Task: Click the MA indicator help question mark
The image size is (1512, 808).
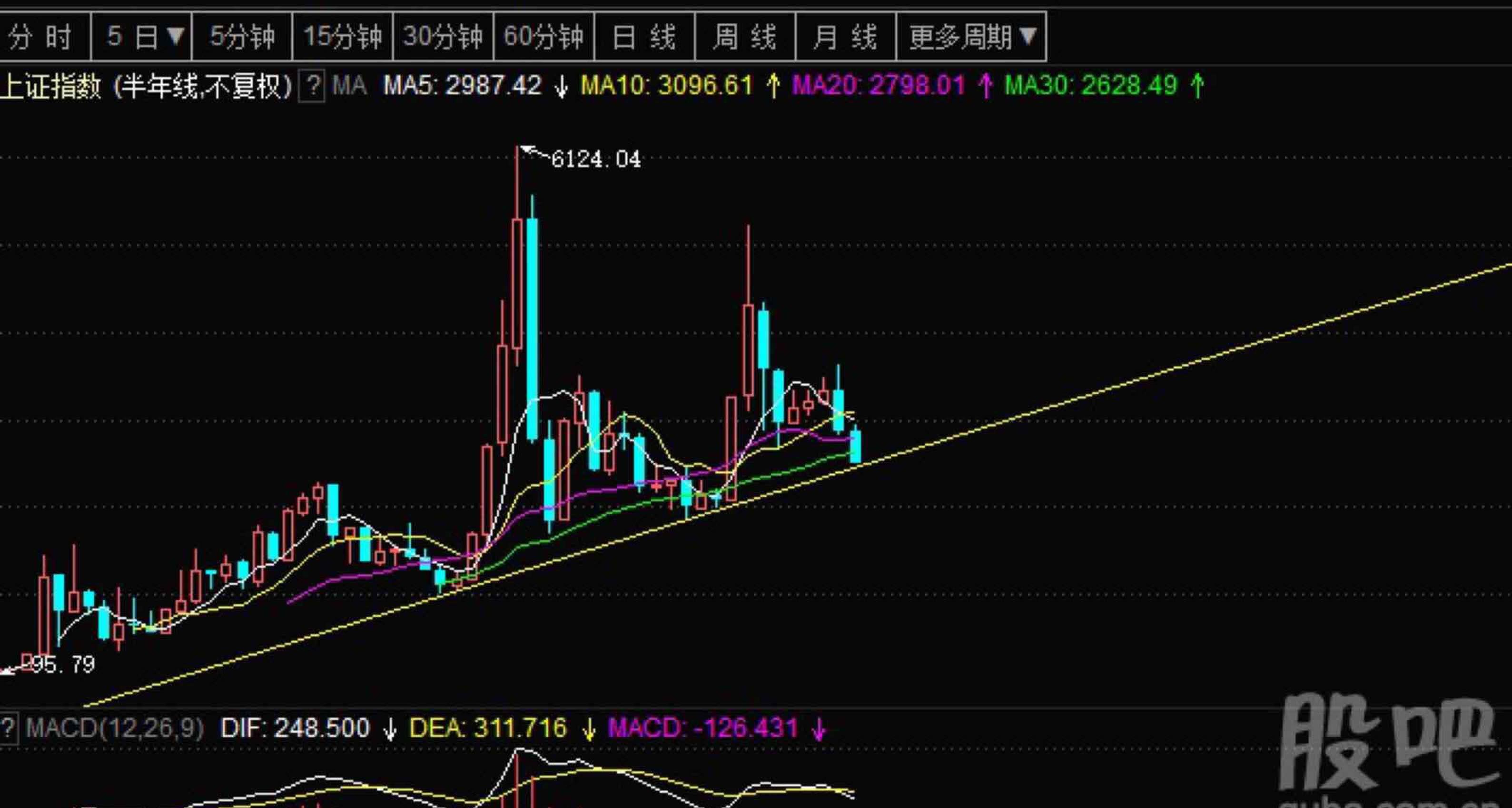Action: (x=312, y=86)
